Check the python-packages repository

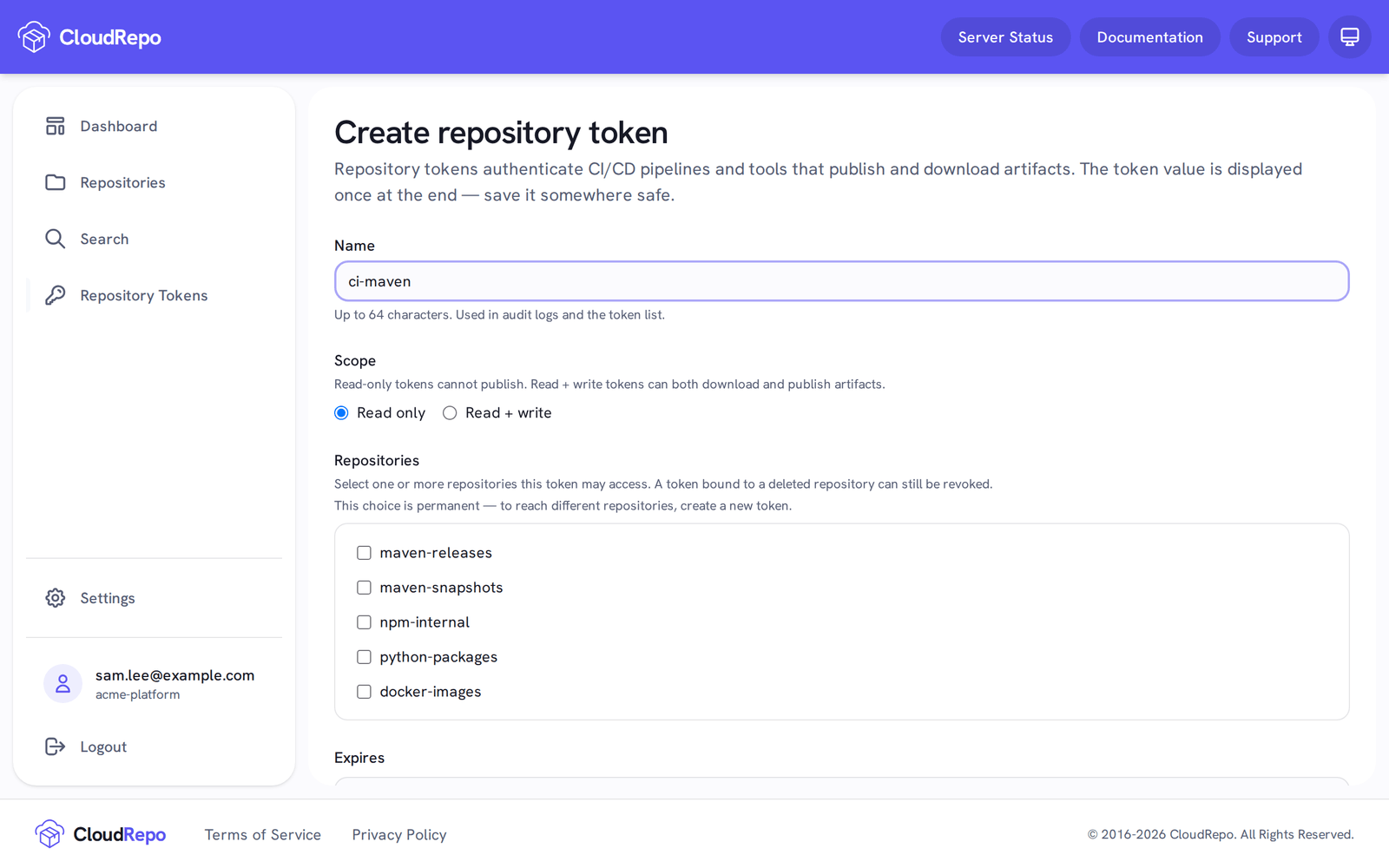(x=364, y=657)
